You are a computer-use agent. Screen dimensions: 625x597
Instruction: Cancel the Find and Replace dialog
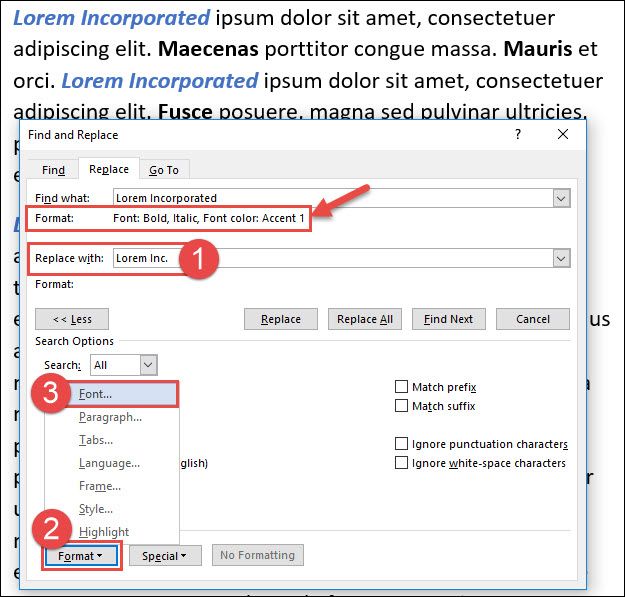pos(533,319)
